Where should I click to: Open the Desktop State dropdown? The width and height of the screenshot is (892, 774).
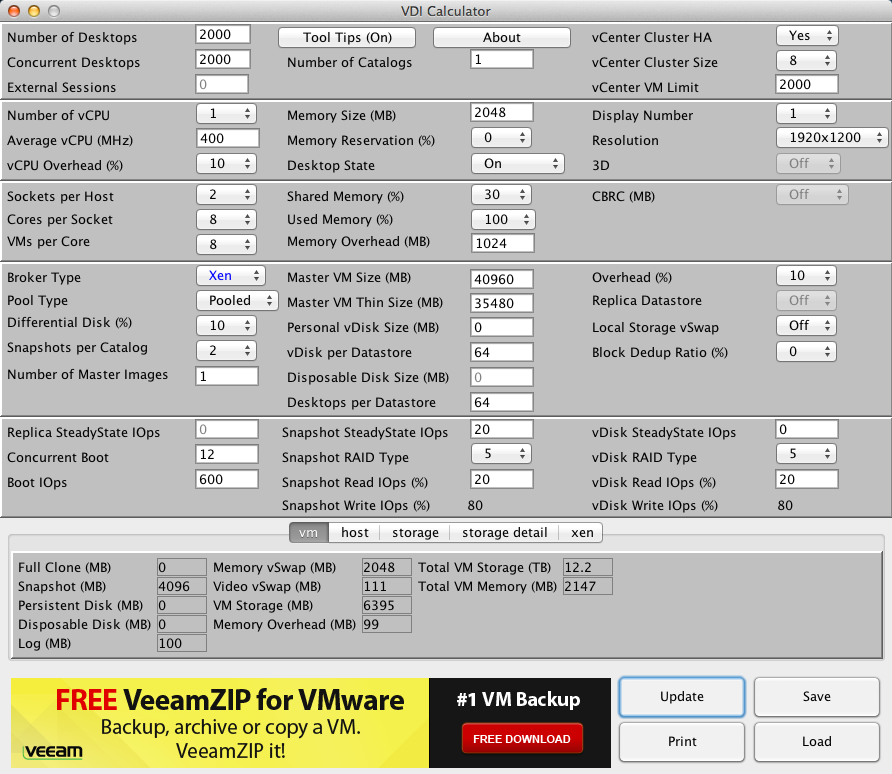pos(518,164)
